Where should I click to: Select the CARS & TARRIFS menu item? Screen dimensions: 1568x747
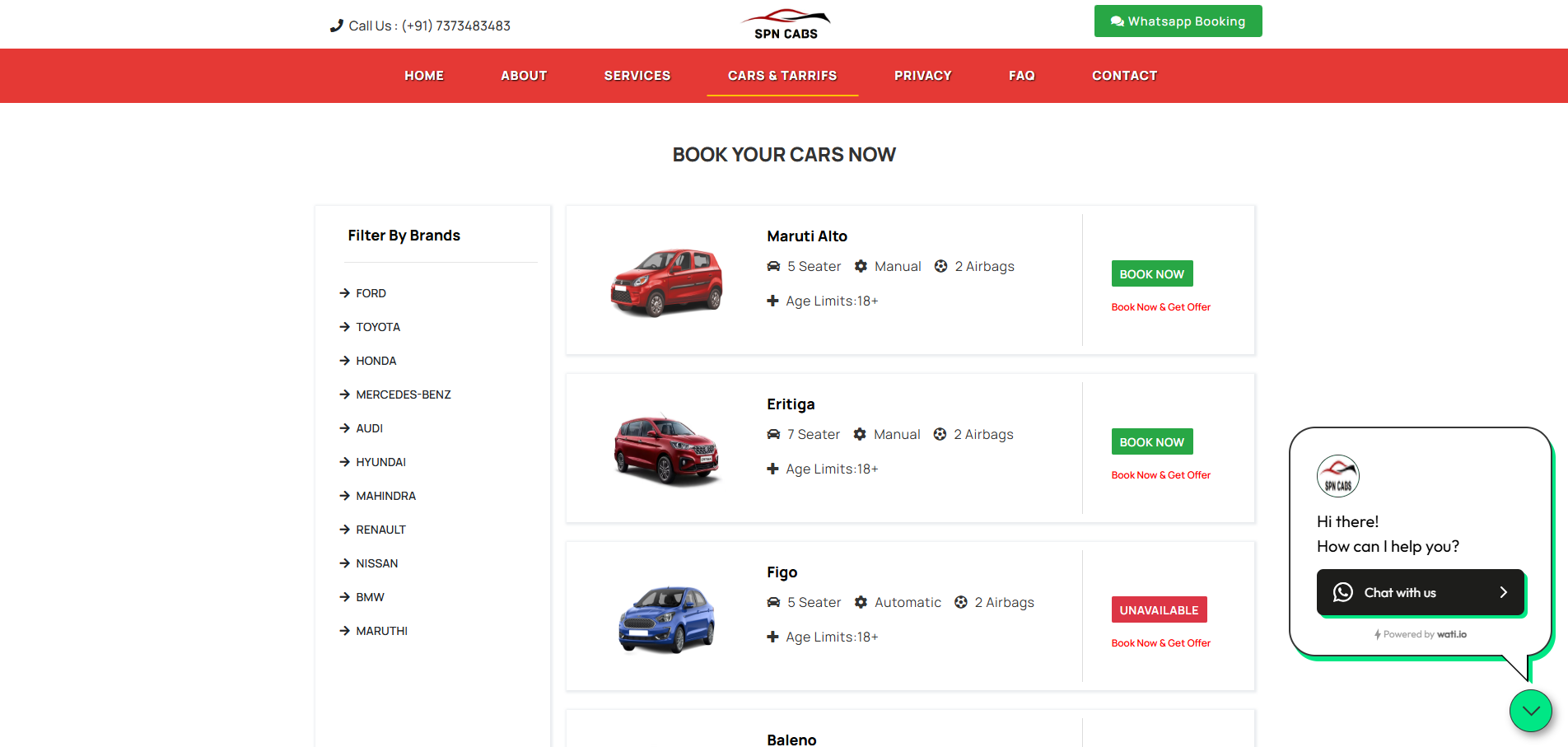[x=782, y=76]
